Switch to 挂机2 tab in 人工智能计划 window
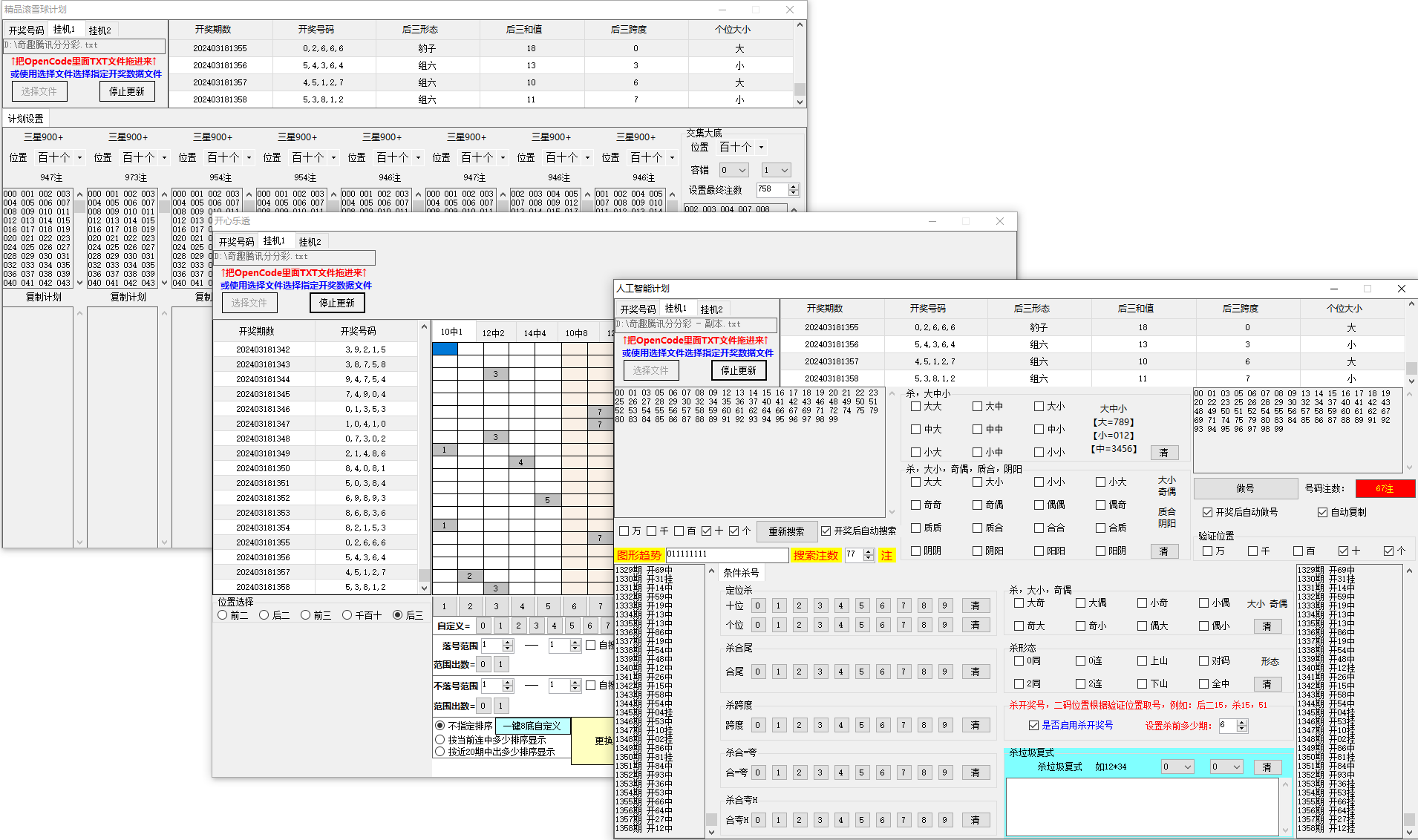1418x840 pixels. [711, 309]
